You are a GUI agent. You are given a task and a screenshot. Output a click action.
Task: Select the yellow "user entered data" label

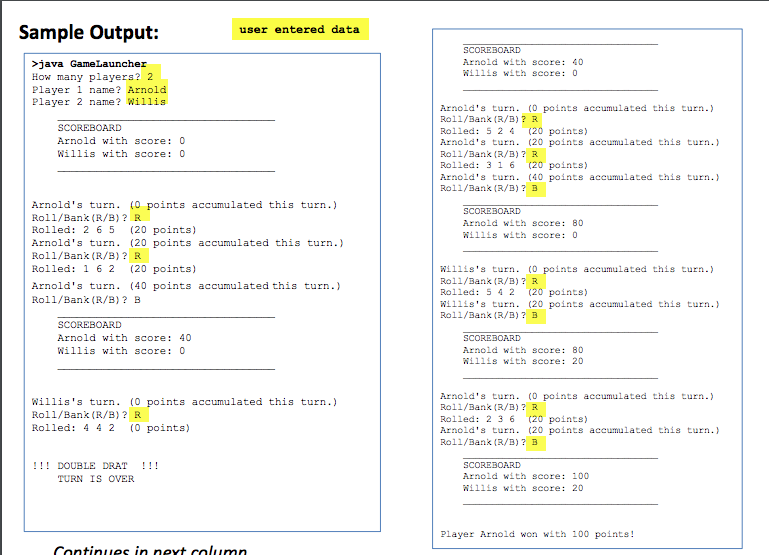[x=300, y=29]
